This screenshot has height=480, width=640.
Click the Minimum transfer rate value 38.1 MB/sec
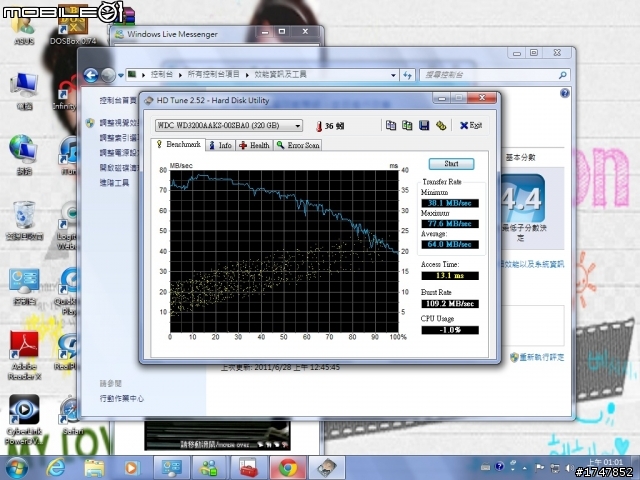[450, 203]
